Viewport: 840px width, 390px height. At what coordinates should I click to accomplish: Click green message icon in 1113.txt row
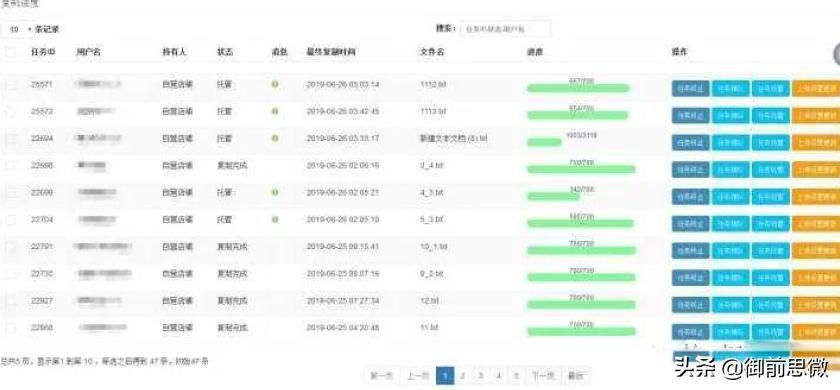tap(275, 111)
